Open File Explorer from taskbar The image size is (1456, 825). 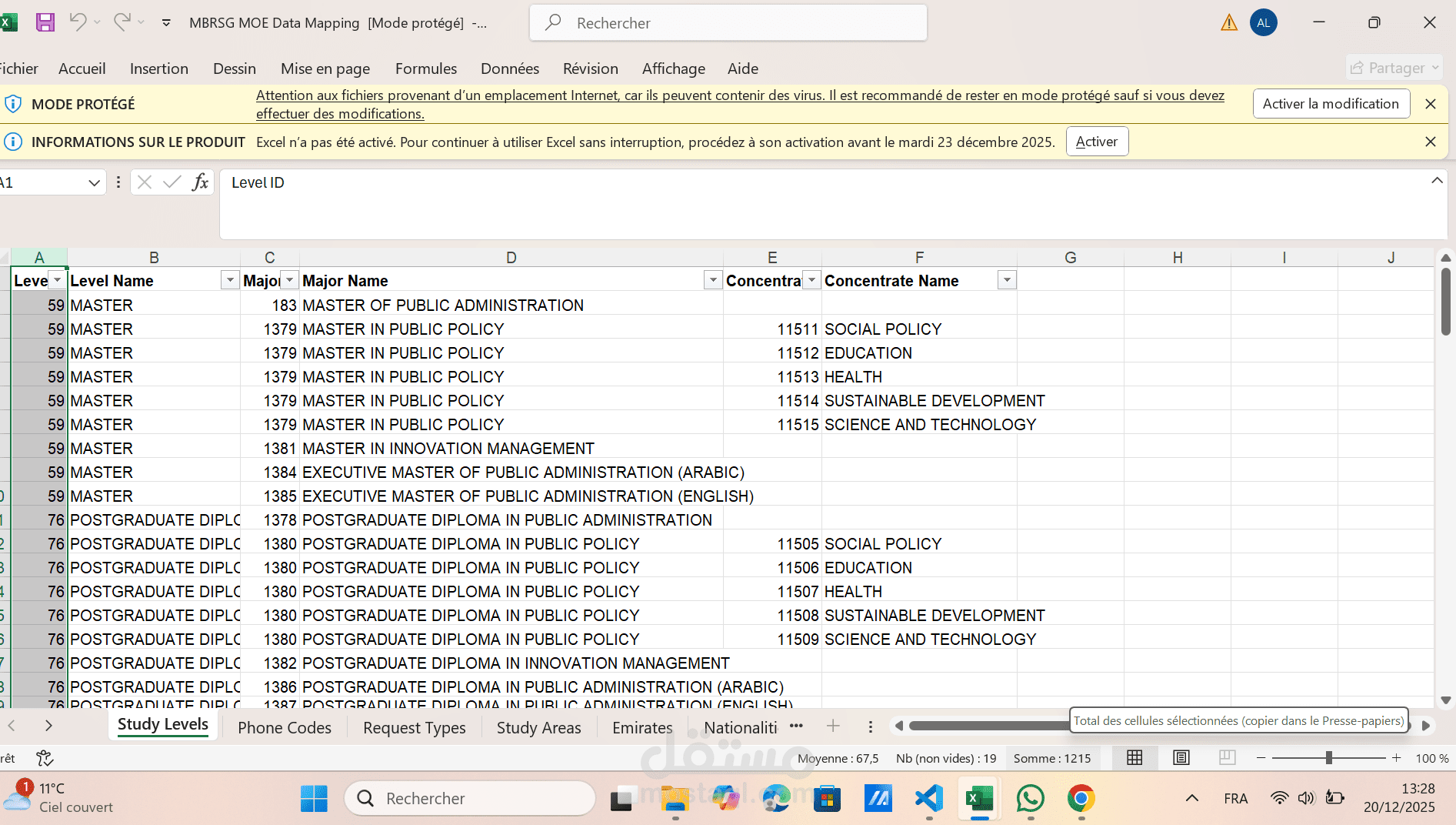pos(675,798)
